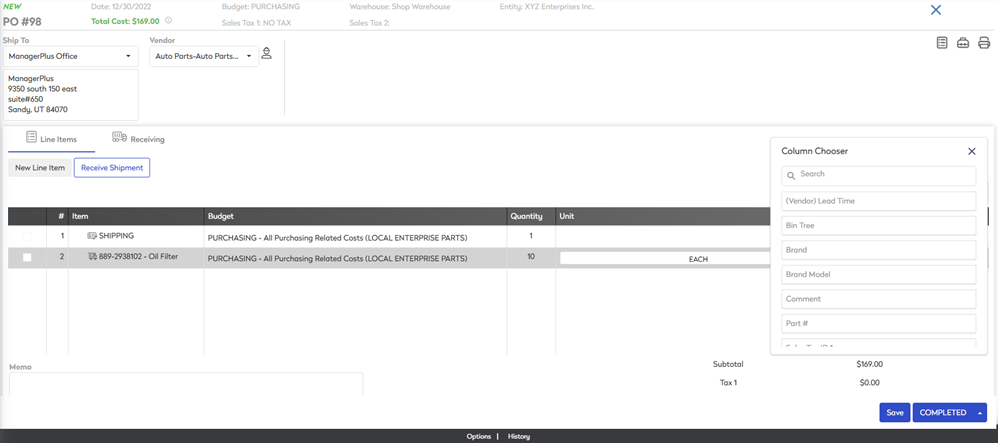Click the Budget: PURCHASING header text

tap(261, 7)
